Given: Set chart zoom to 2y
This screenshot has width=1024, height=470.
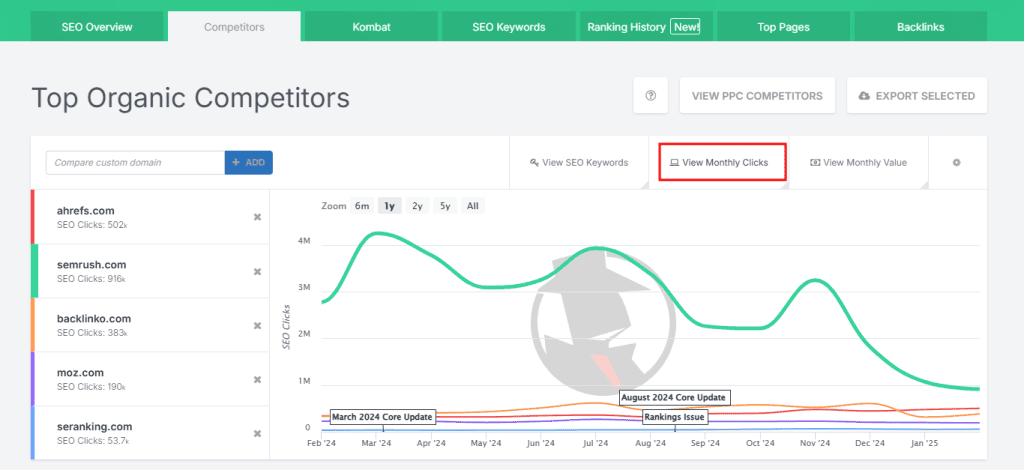Looking at the screenshot, I should click(x=417, y=206).
